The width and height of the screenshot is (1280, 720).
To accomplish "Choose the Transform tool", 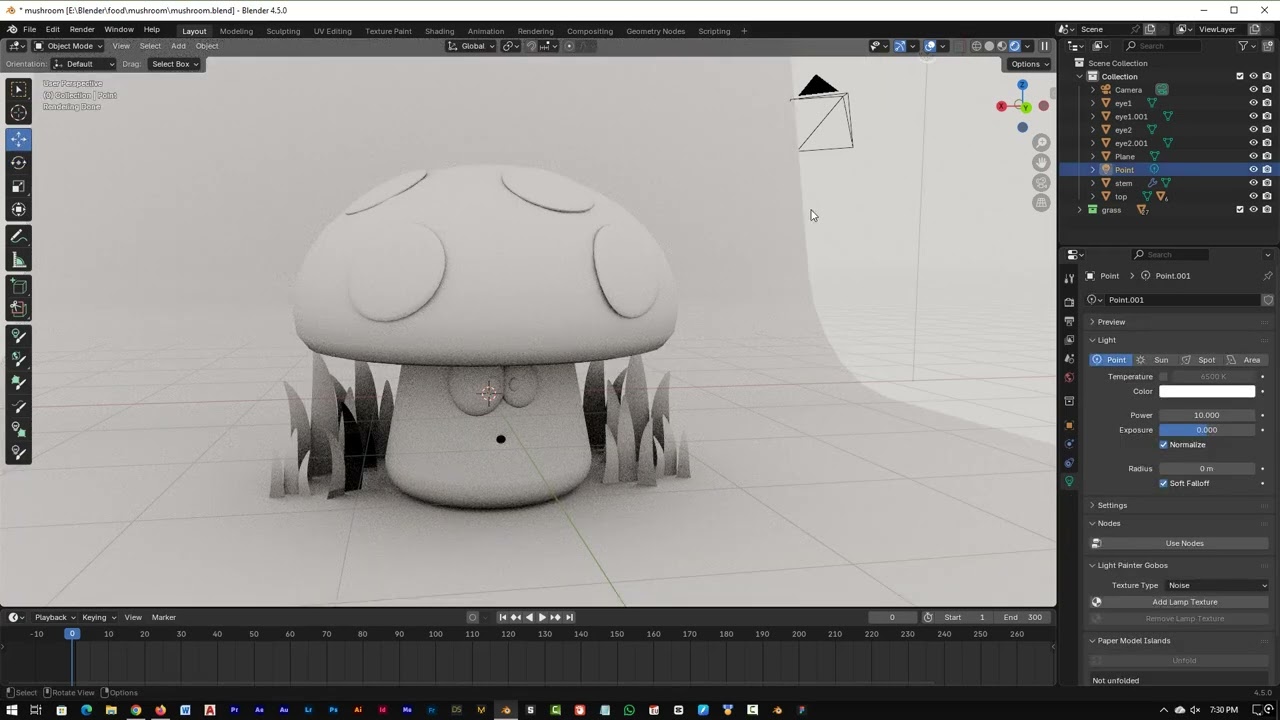I will tap(18, 209).
